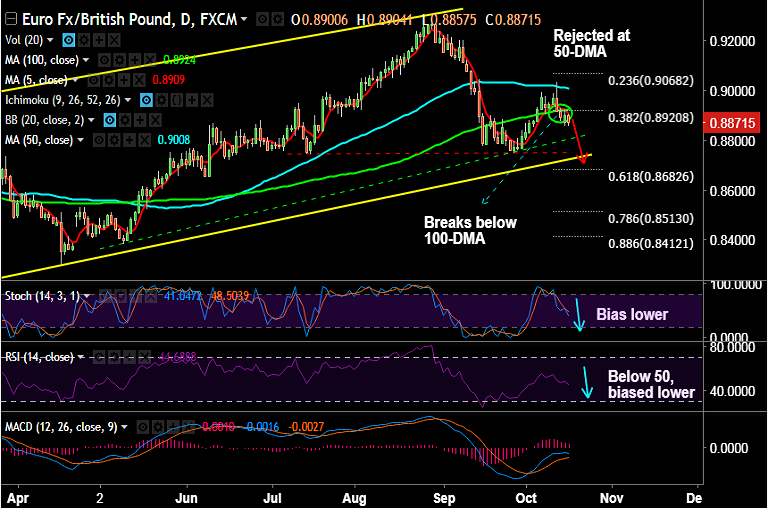Click plus icon on MA (100, close) row

tap(134, 60)
